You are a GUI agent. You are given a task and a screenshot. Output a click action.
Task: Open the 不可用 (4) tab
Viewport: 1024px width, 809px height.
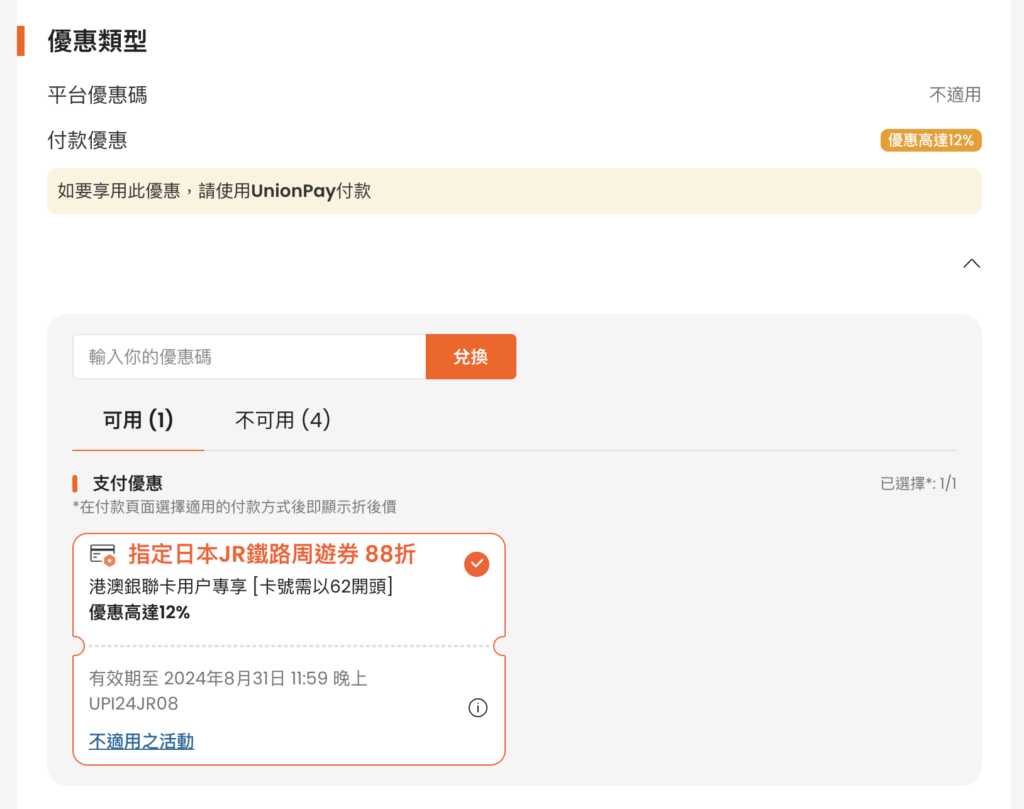282,420
